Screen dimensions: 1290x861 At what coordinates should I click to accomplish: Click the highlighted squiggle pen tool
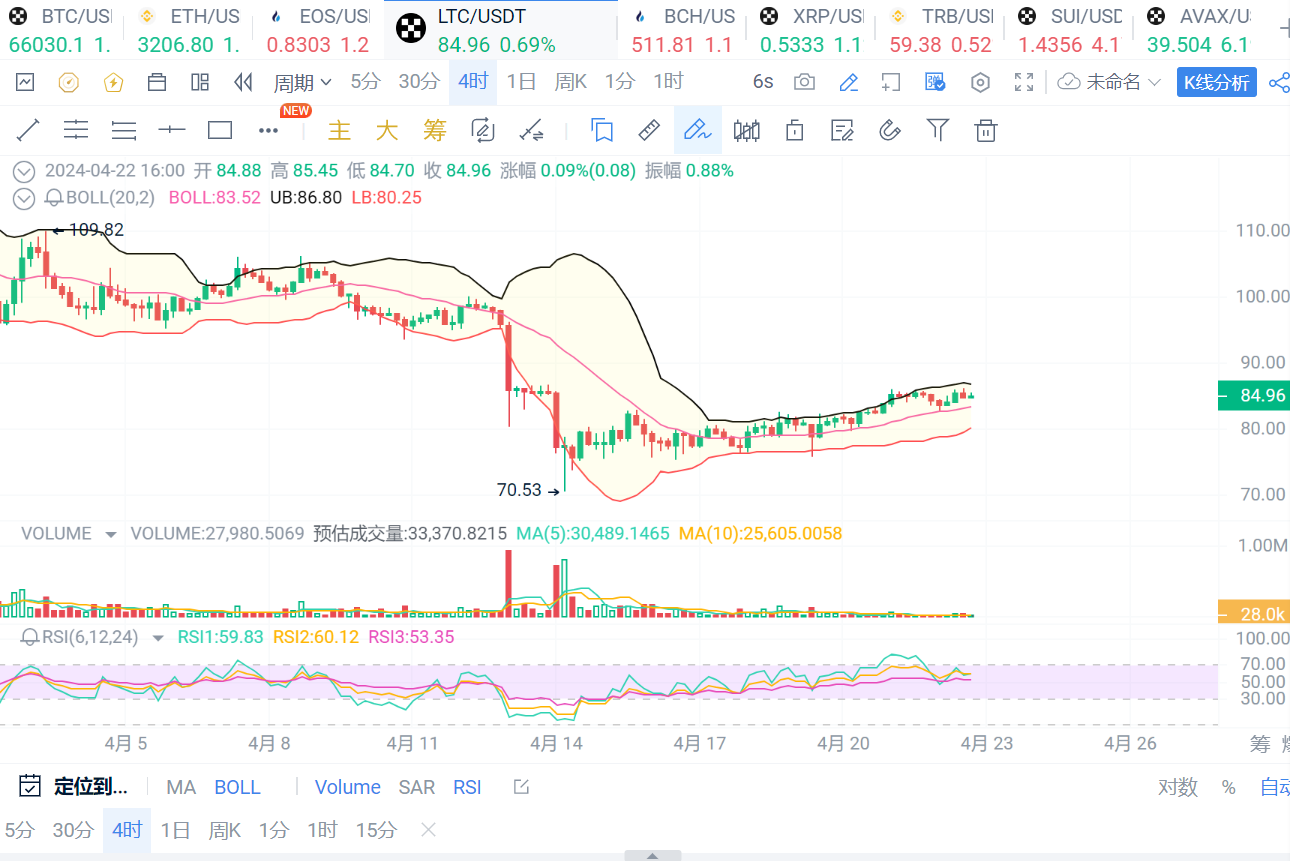pos(697,130)
